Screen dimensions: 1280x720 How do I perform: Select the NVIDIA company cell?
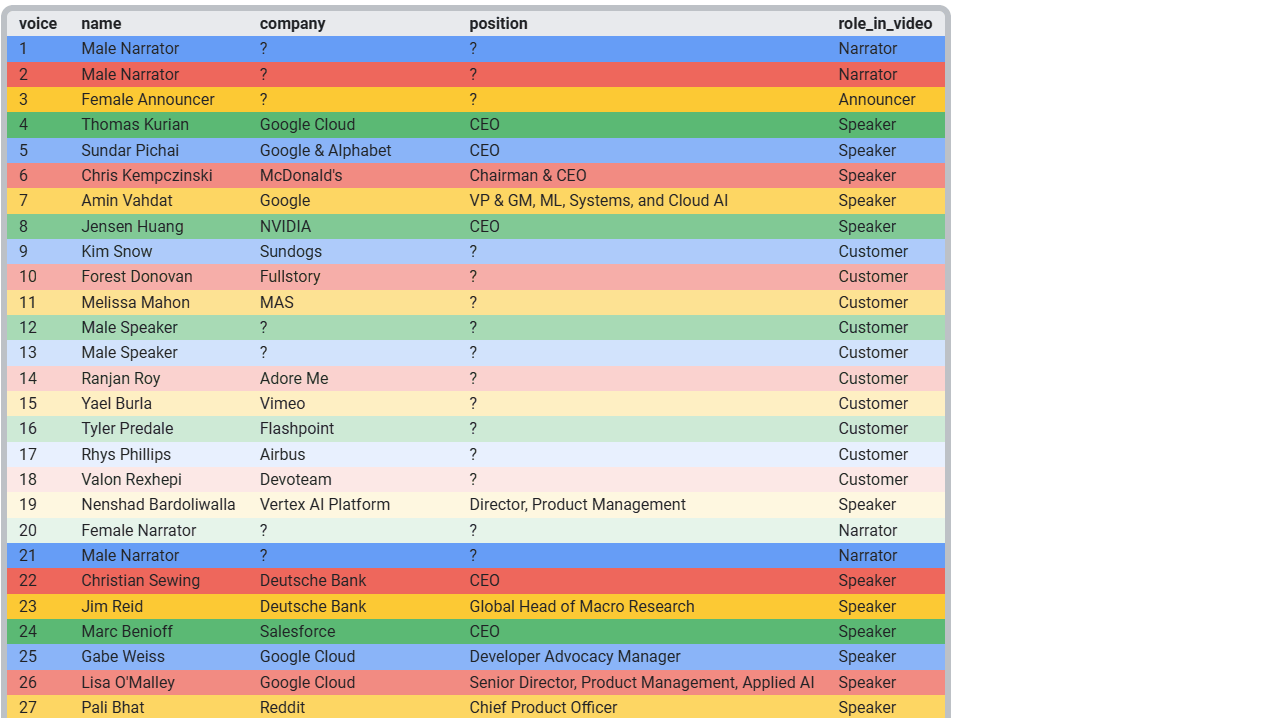(x=285, y=226)
